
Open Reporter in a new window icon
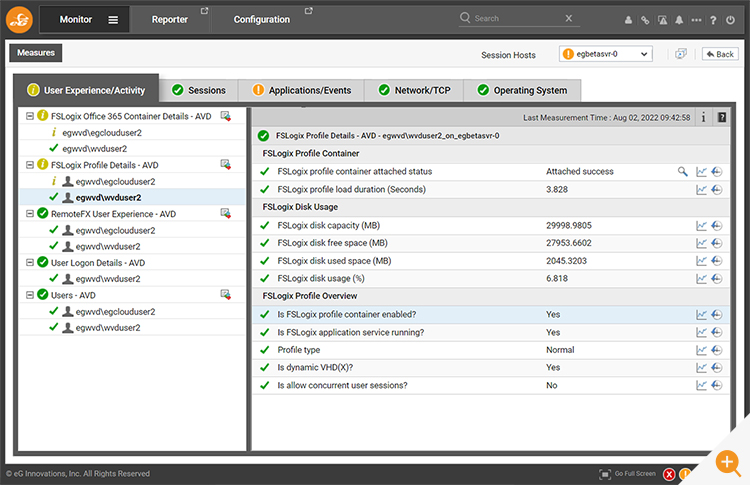[x=204, y=11]
